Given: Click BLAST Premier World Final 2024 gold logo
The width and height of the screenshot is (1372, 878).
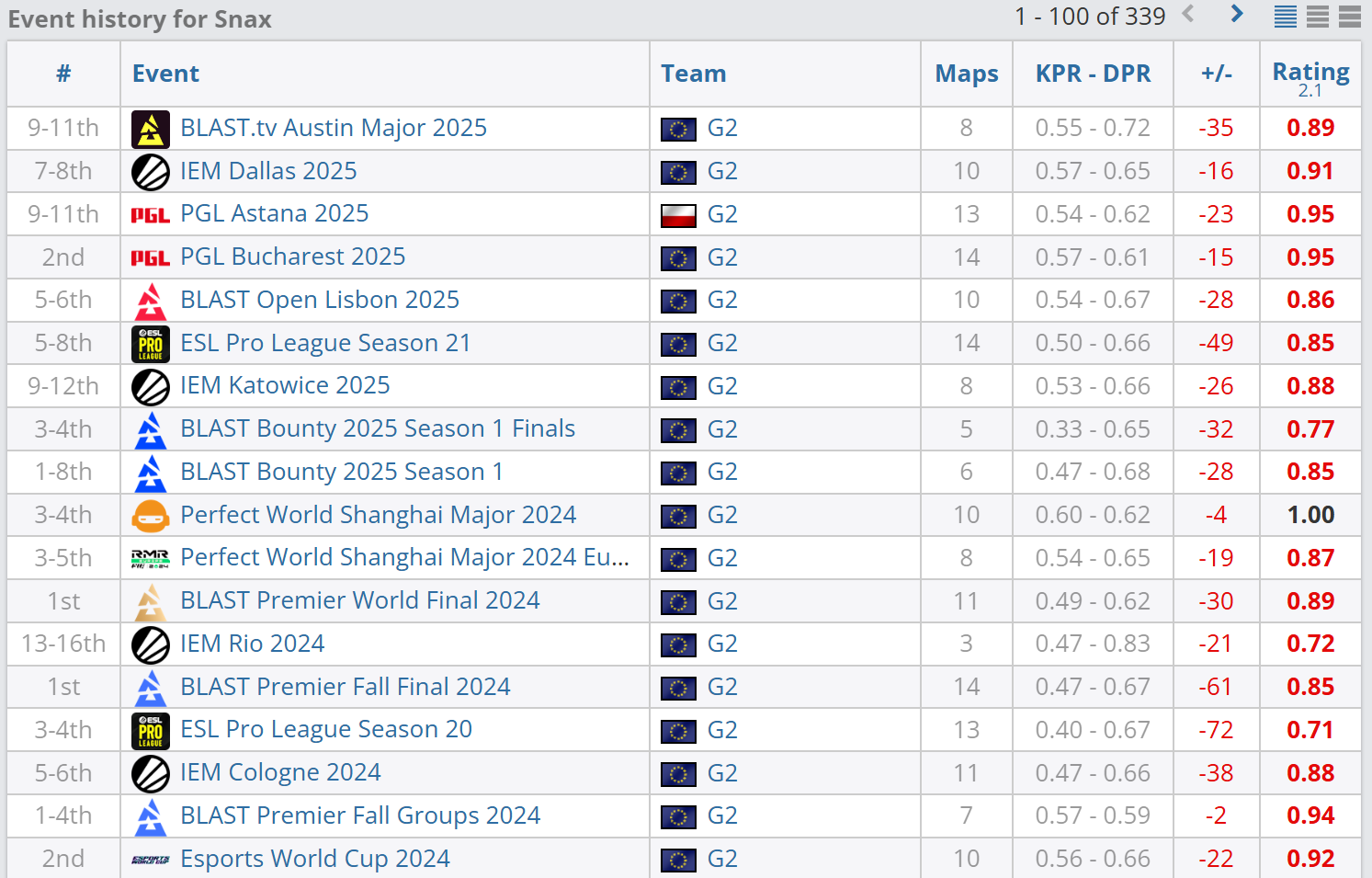Looking at the screenshot, I should coord(151,602).
